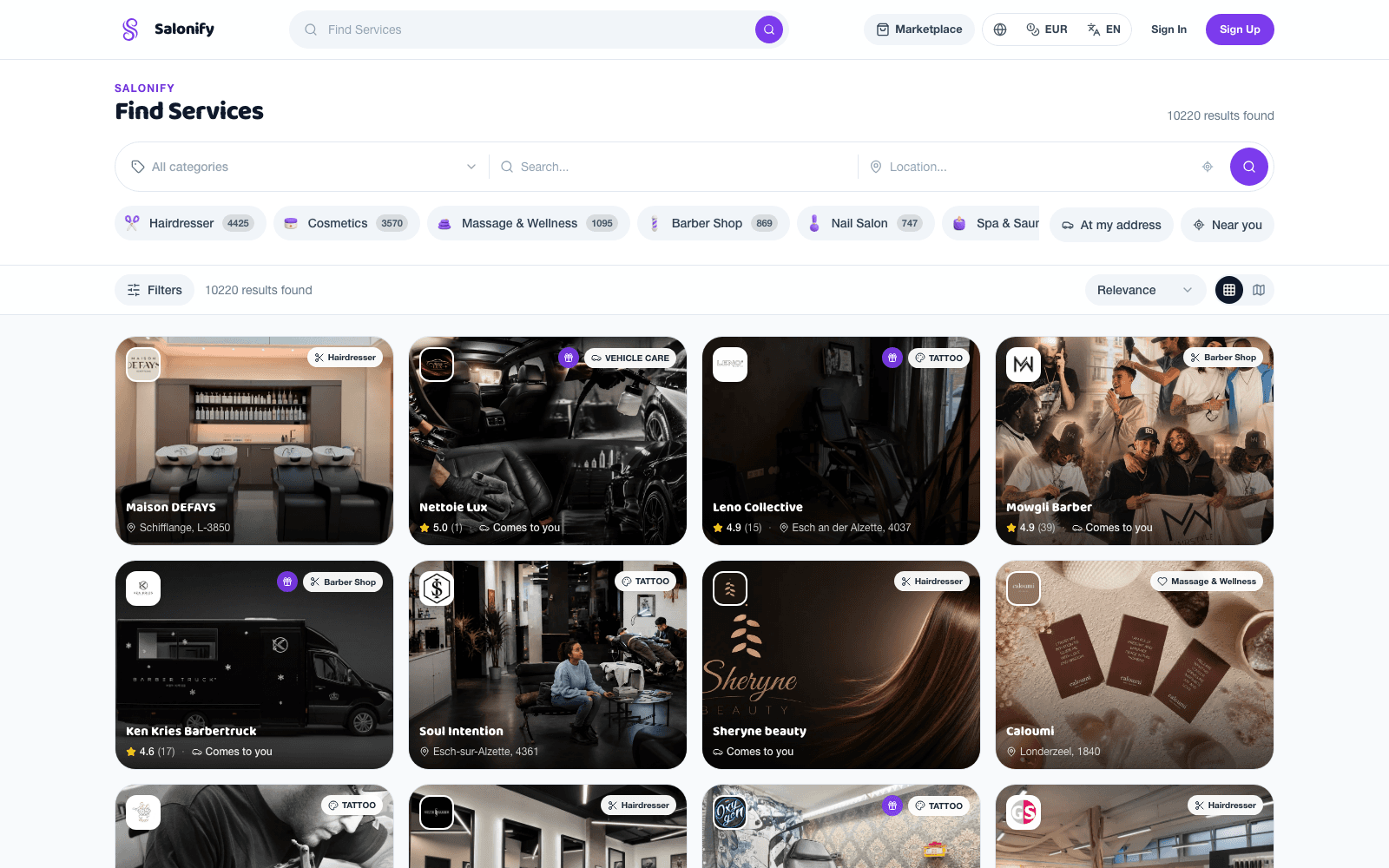Image resolution: width=1389 pixels, height=868 pixels.
Task: Click the purple search button in the header bar
Action: (769, 30)
